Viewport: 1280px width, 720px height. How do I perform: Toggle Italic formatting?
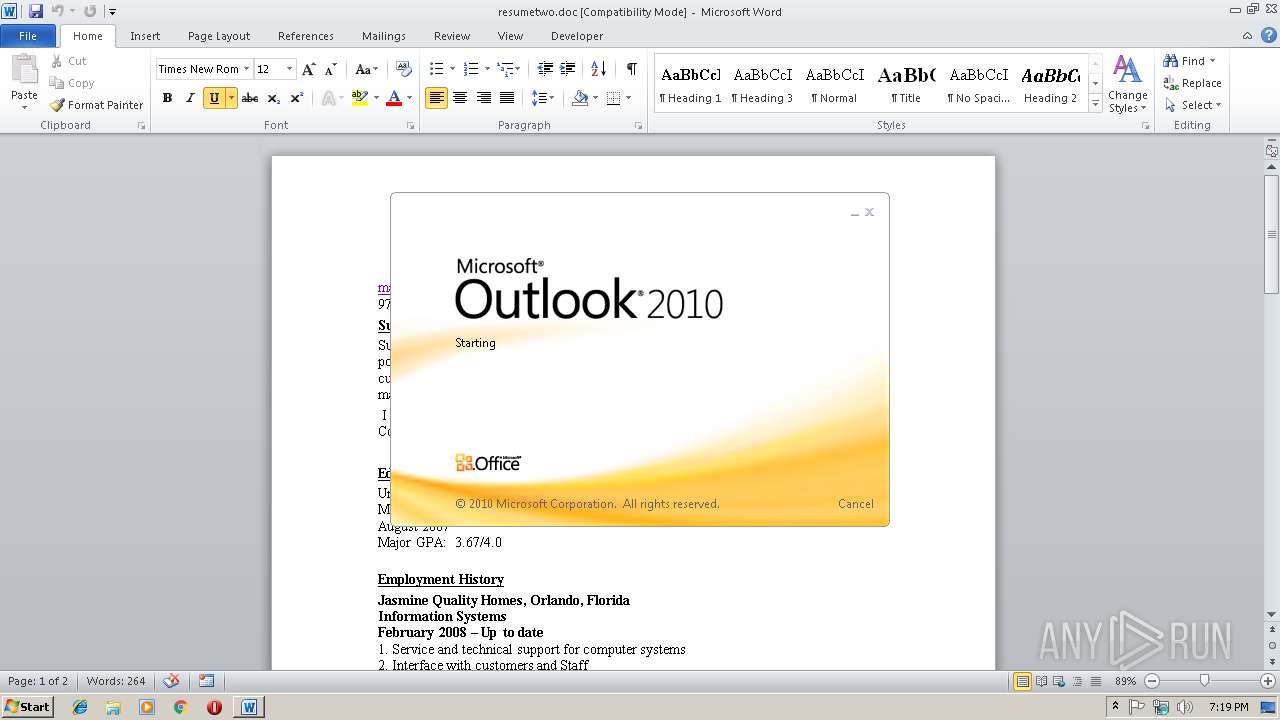tap(190, 98)
